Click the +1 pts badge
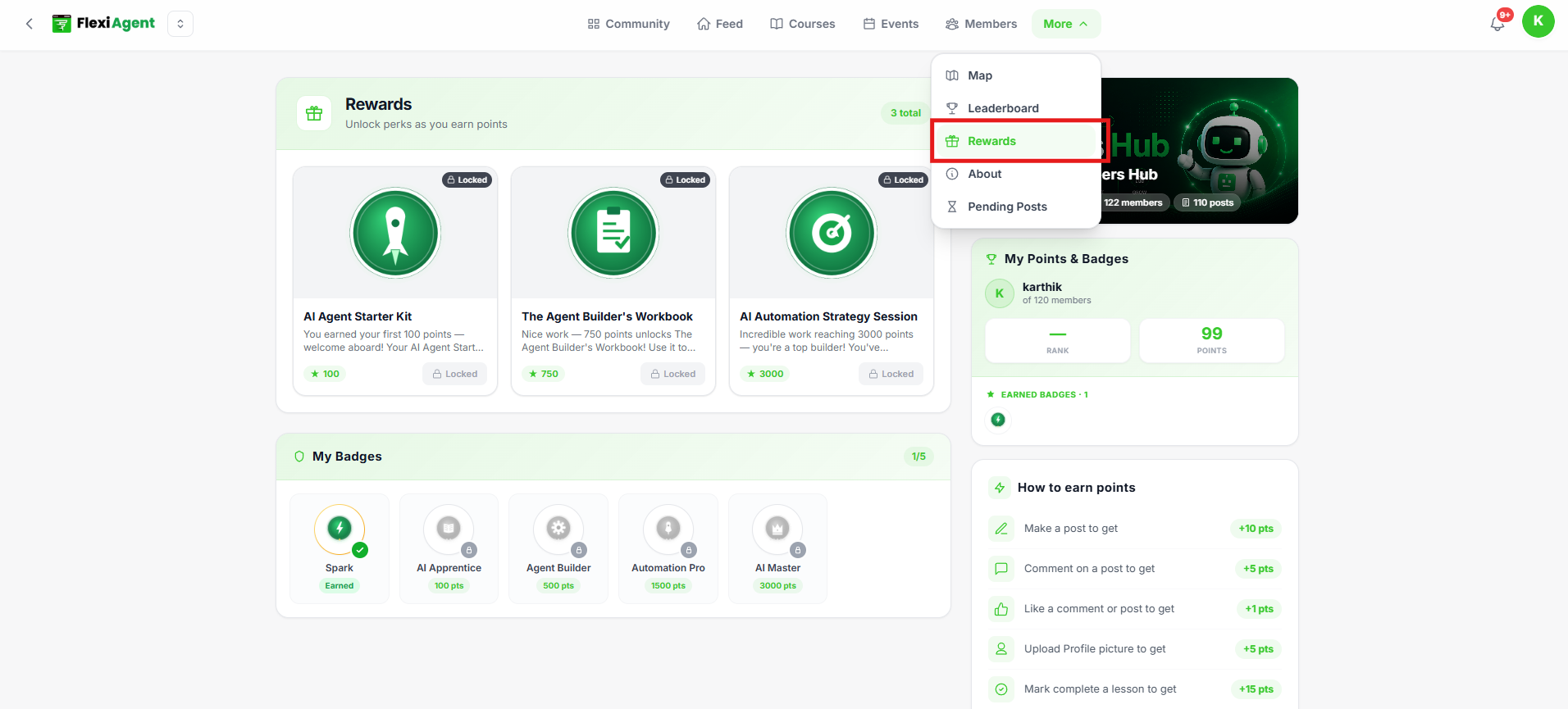The image size is (1568, 709). click(1259, 609)
